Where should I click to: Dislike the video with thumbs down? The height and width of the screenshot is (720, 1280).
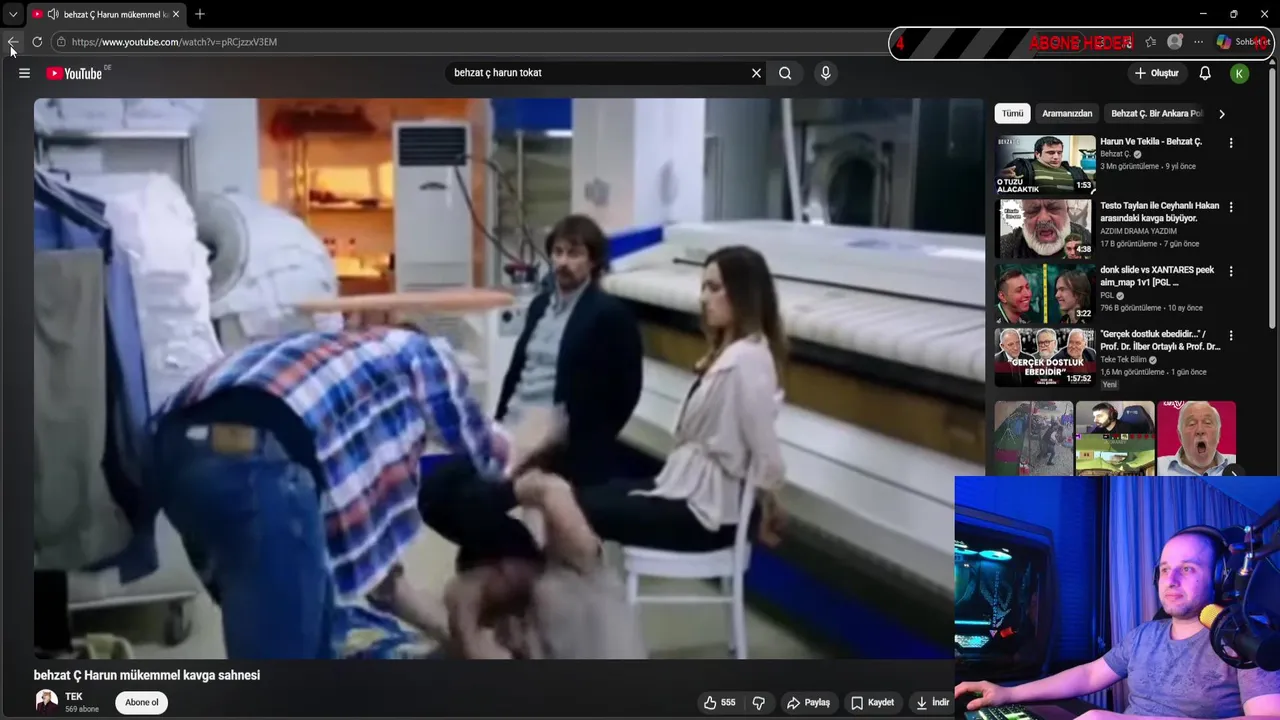759,702
